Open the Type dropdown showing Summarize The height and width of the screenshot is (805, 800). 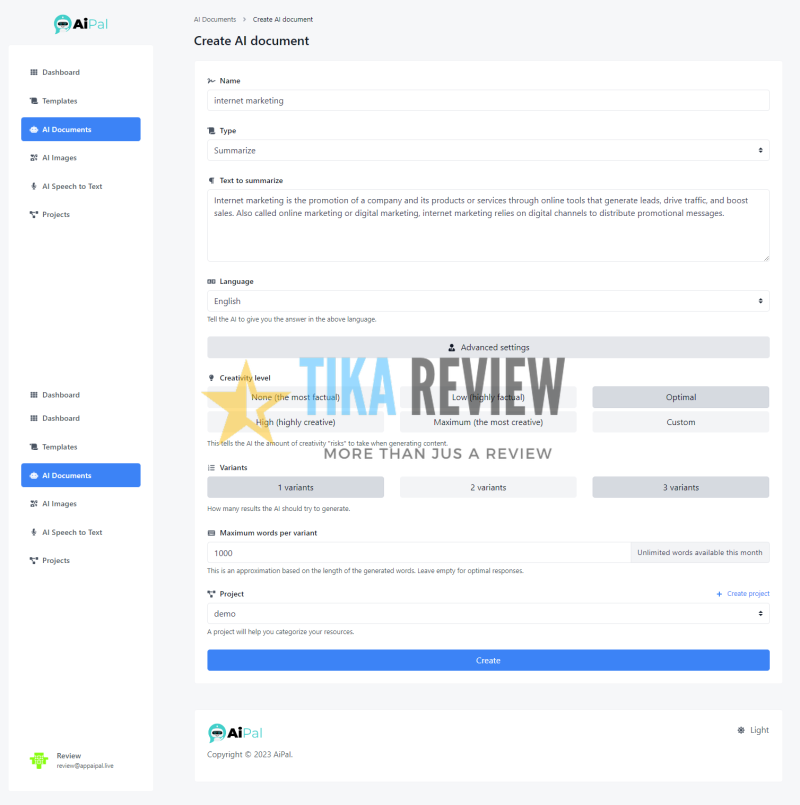coord(488,150)
